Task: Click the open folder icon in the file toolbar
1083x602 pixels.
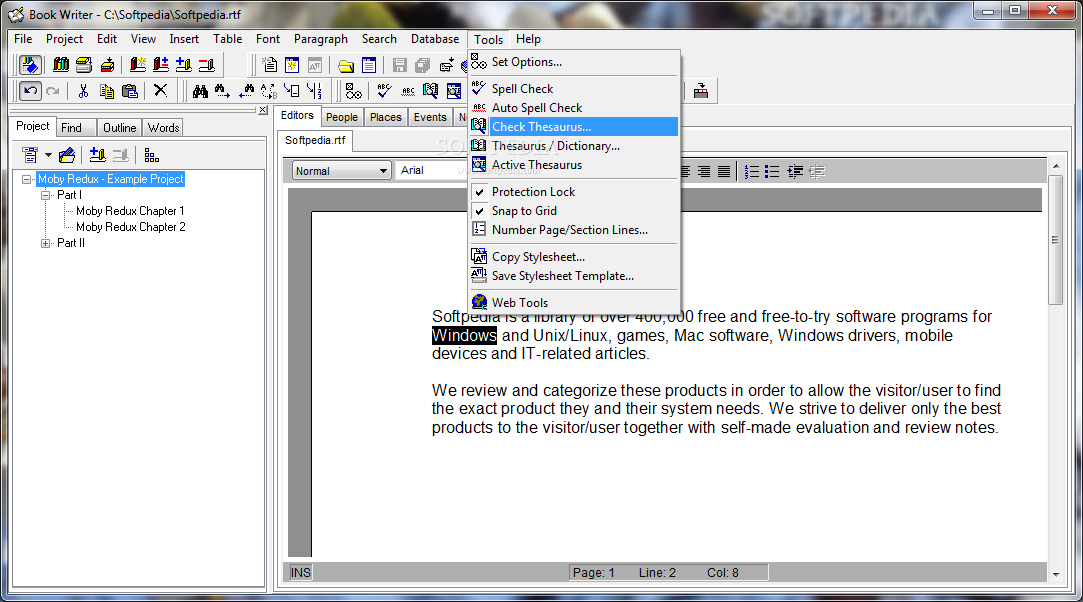Action: tap(346, 65)
